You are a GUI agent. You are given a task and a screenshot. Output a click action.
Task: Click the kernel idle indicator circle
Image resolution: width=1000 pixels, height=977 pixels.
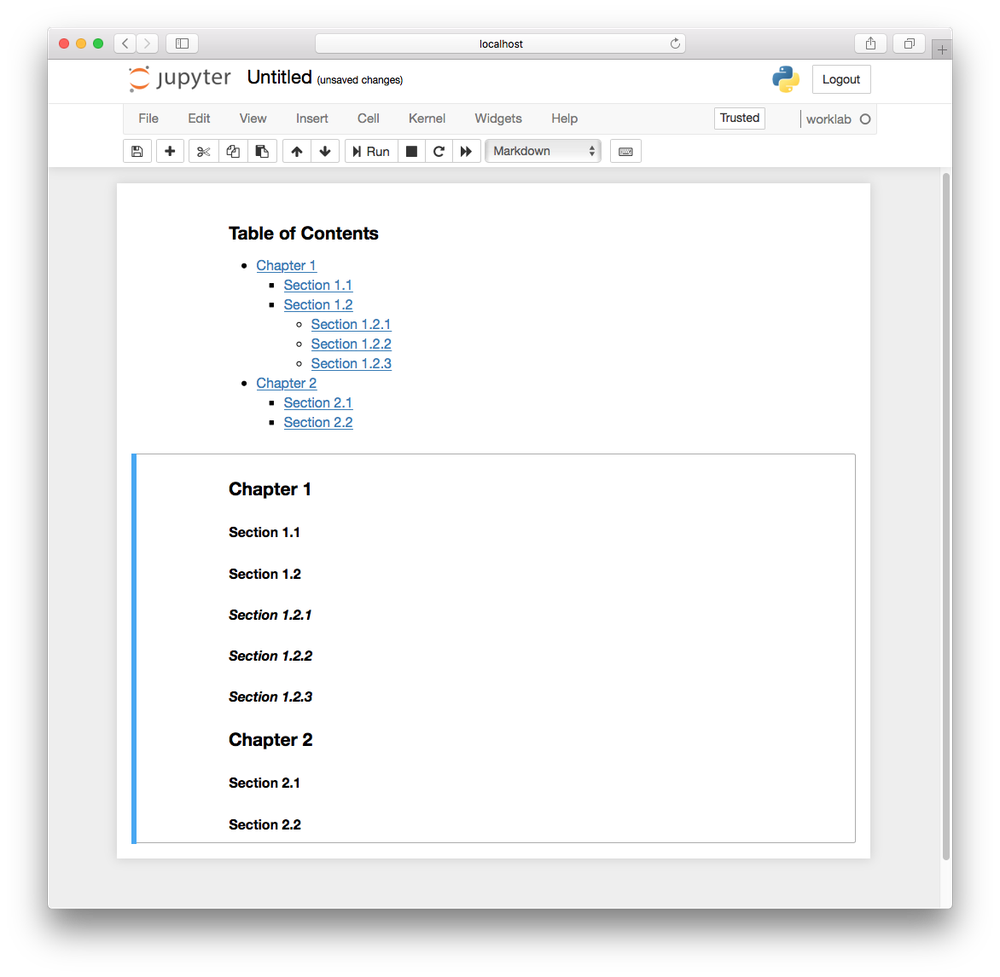(865, 119)
